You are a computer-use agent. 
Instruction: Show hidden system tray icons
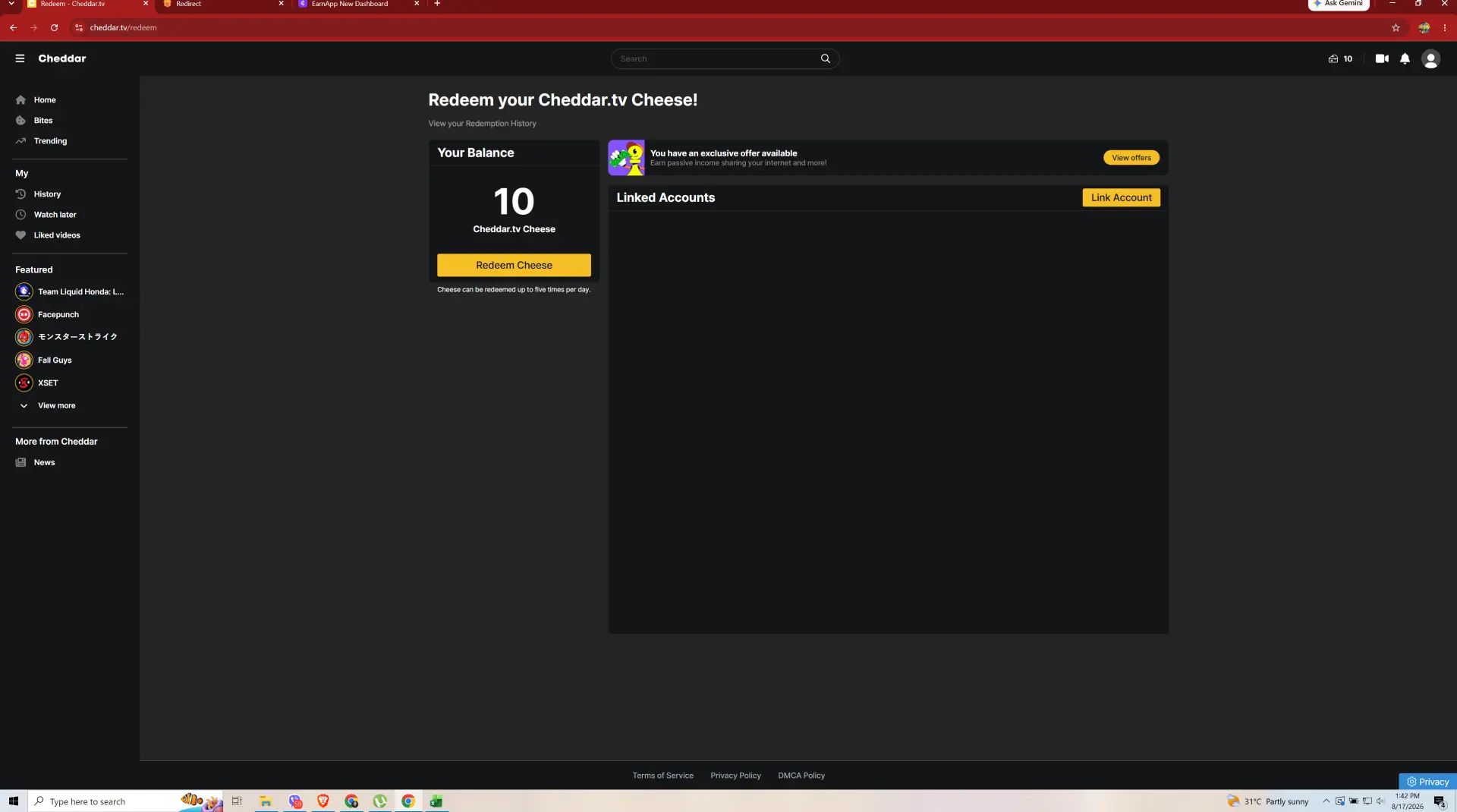click(x=1326, y=801)
